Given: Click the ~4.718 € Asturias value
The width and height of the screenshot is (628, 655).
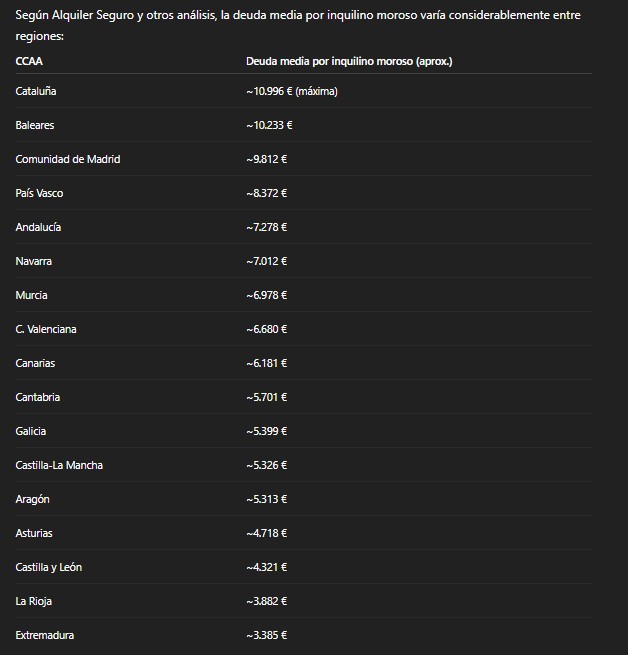Looking at the screenshot, I should tap(267, 533).
